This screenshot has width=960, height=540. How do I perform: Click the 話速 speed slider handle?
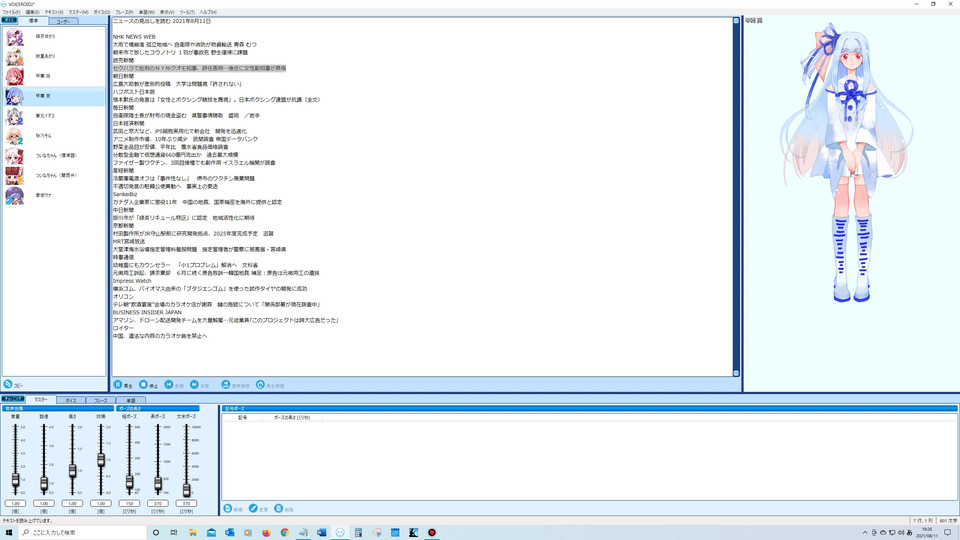(x=44, y=484)
